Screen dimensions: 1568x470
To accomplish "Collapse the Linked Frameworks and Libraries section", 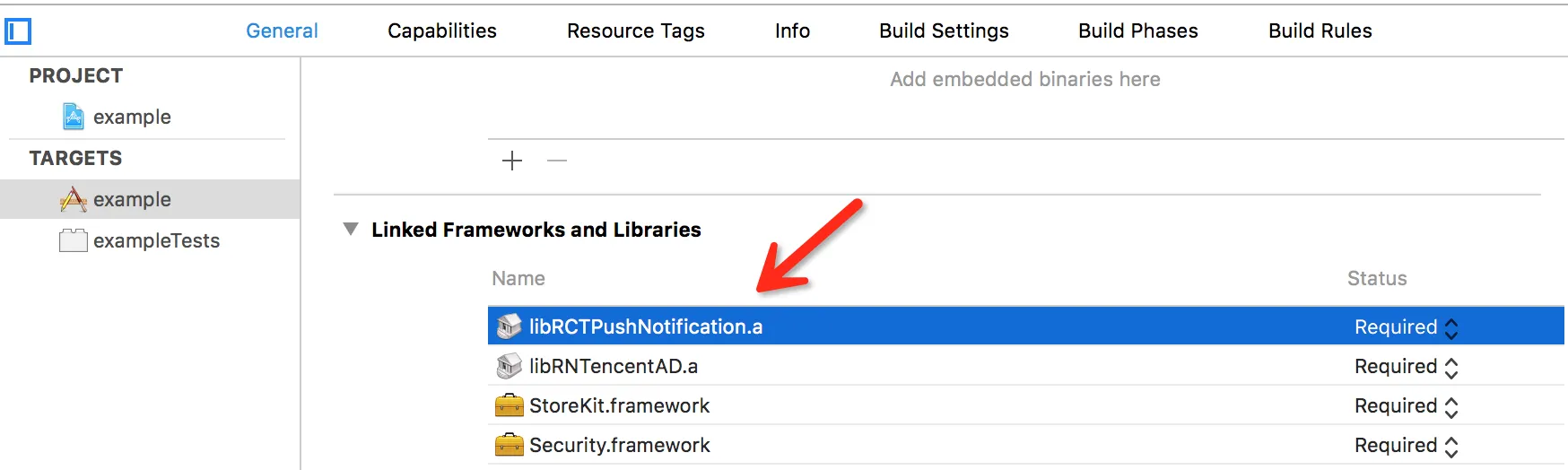I will coord(351,230).
